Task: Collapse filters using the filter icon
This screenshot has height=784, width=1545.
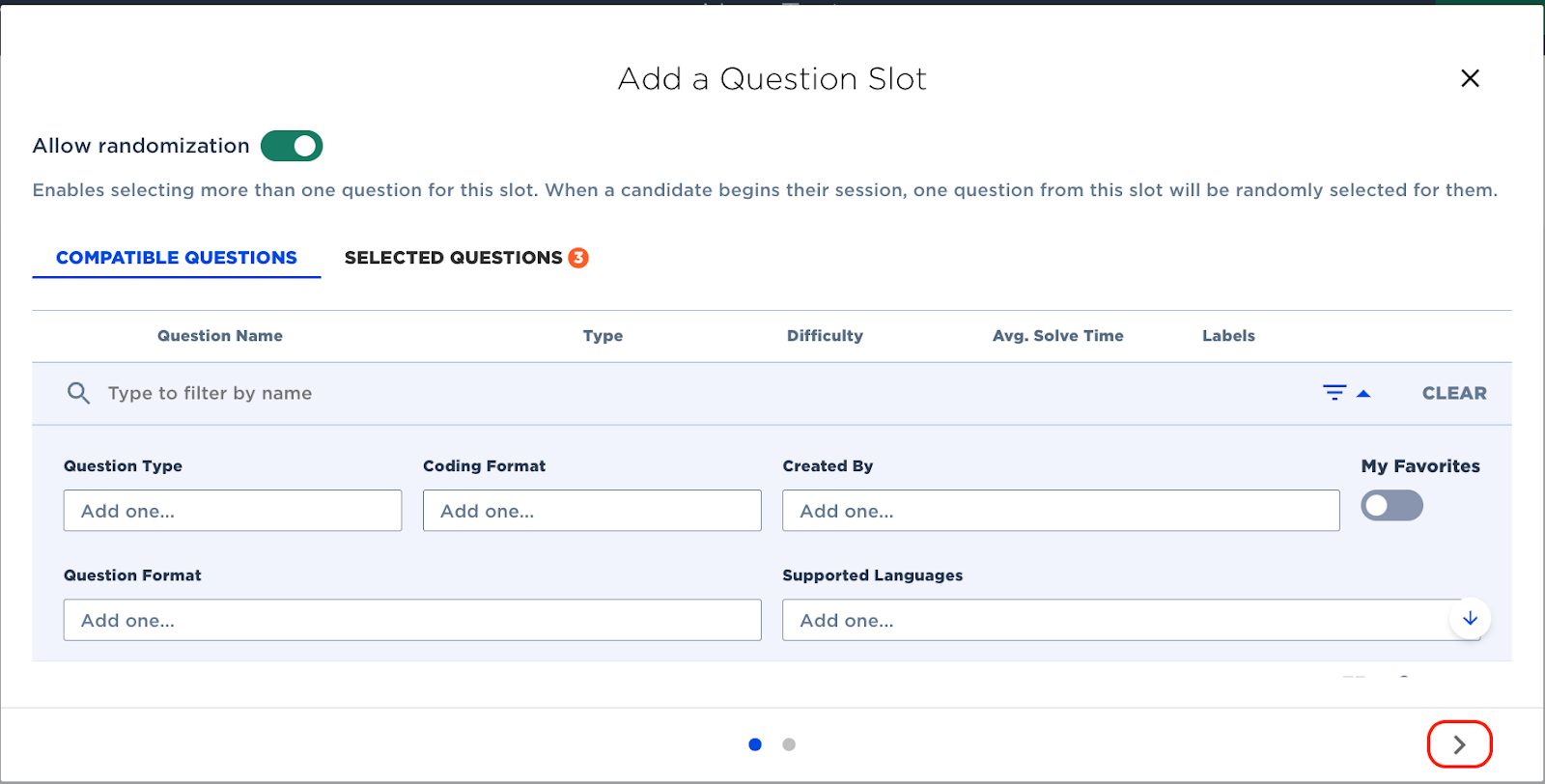Action: click(x=1334, y=393)
